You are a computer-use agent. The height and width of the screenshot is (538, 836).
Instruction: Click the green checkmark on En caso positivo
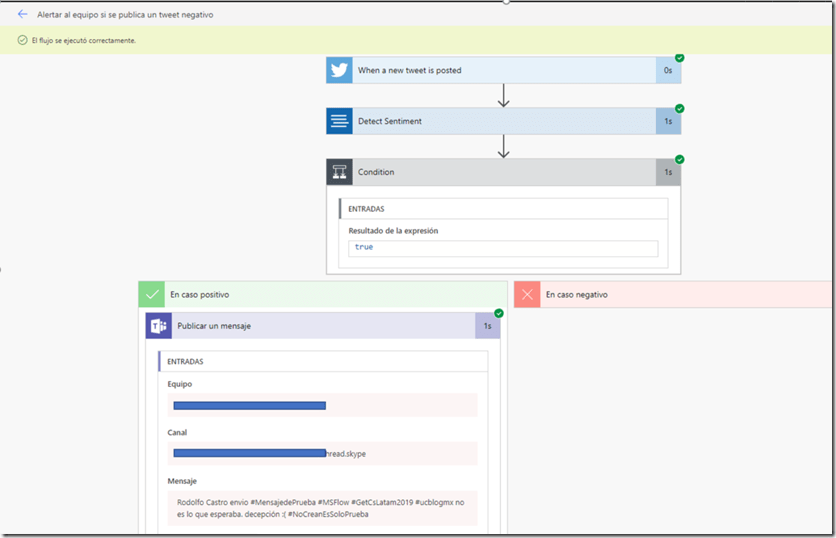pos(151,295)
